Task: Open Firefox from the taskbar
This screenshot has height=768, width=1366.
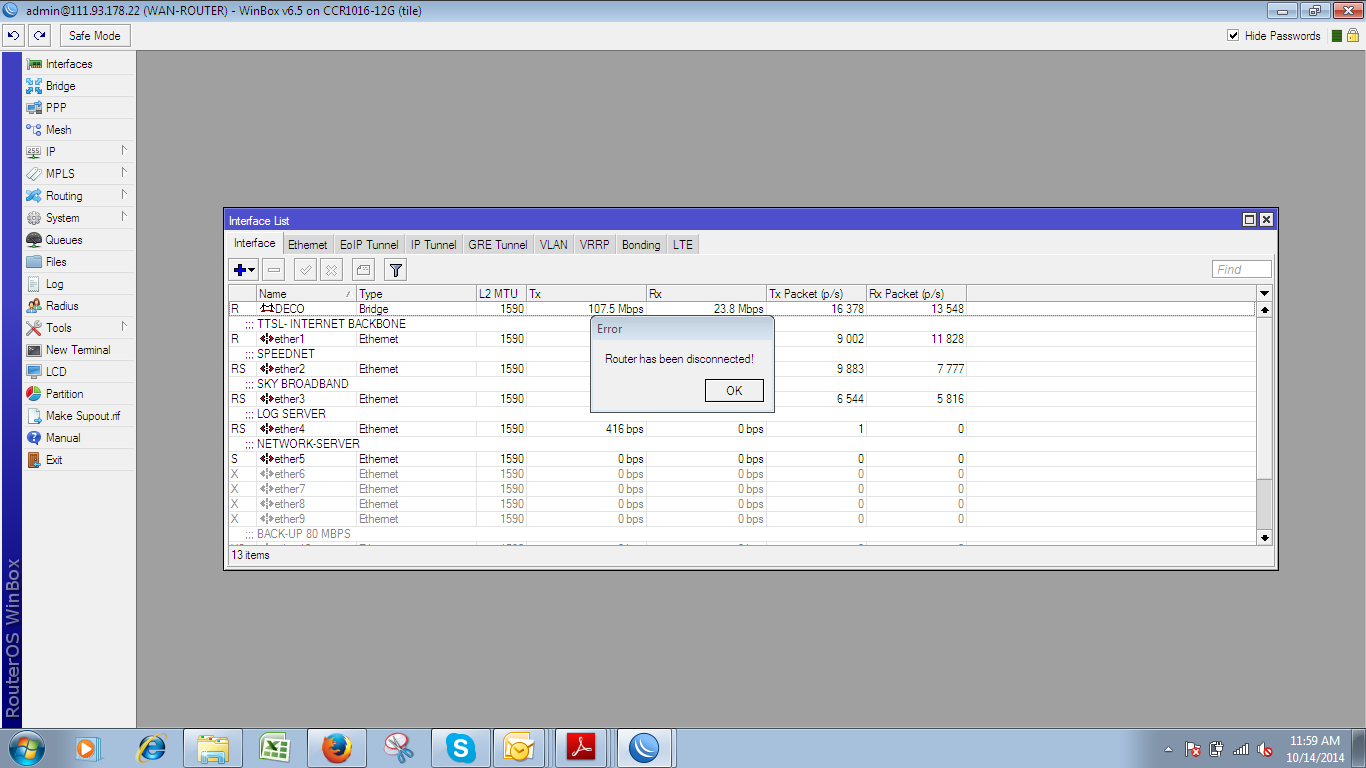Action: pos(337,748)
